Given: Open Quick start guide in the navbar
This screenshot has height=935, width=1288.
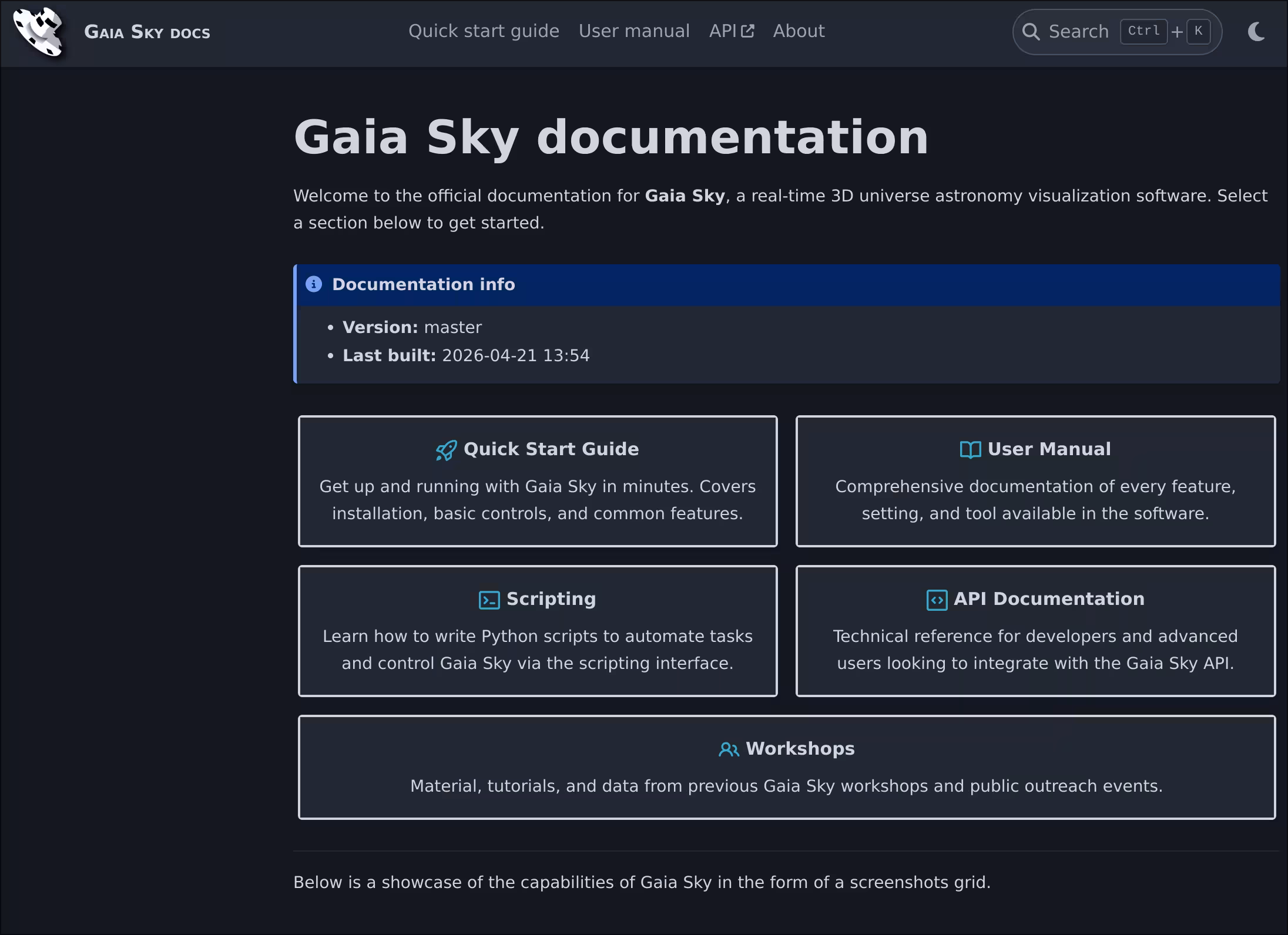Looking at the screenshot, I should 484,31.
